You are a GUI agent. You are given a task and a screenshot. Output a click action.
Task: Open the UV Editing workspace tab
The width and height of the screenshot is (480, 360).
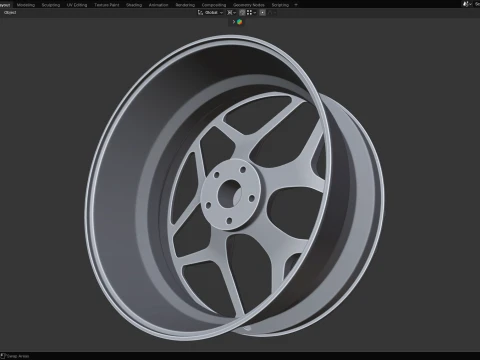77,5
